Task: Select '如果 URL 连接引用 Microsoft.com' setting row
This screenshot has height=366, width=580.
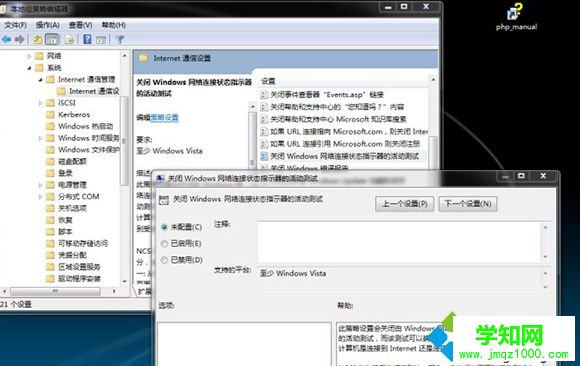Action: (x=345, y=144)
